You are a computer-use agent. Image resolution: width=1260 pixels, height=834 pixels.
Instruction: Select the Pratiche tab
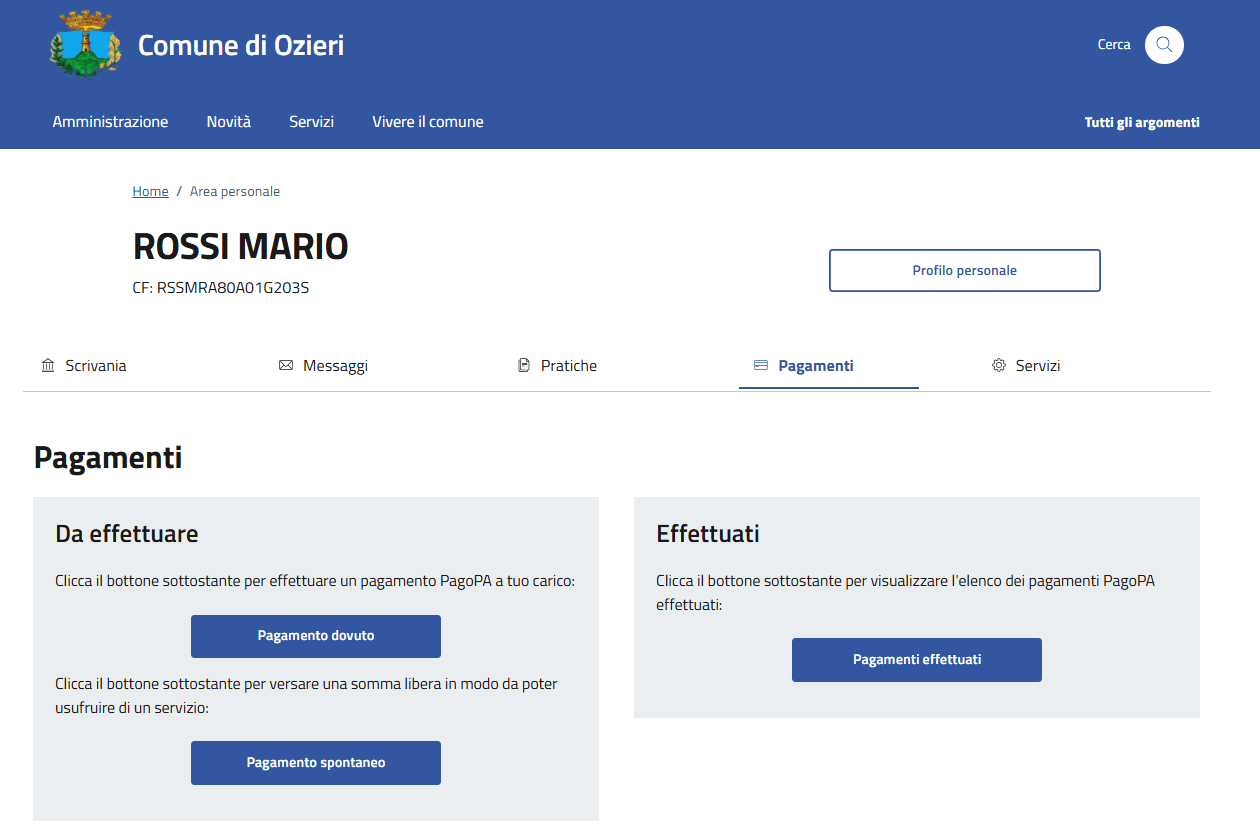557,366
